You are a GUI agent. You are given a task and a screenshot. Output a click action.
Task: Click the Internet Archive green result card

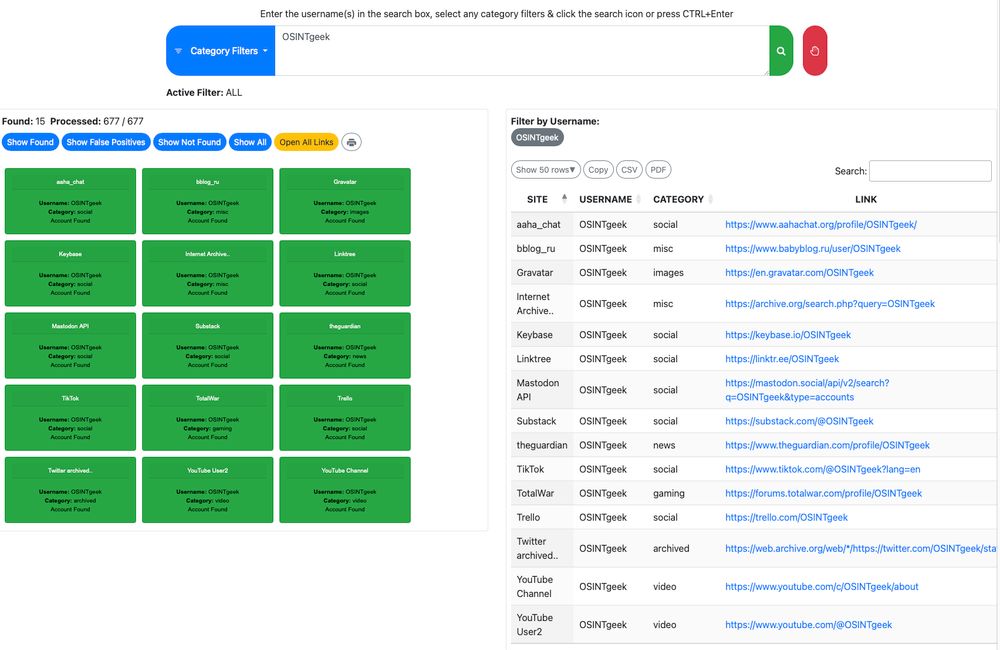[207, 273]
